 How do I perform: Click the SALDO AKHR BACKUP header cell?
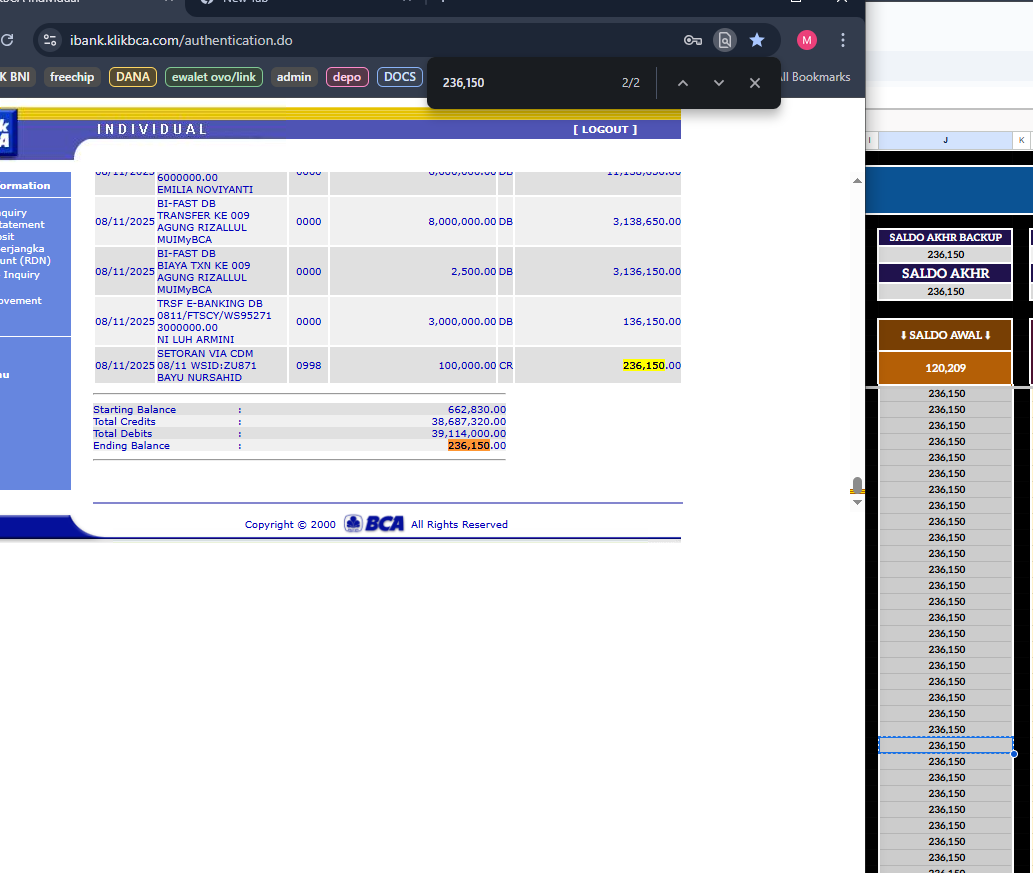[x=945, y=237]
